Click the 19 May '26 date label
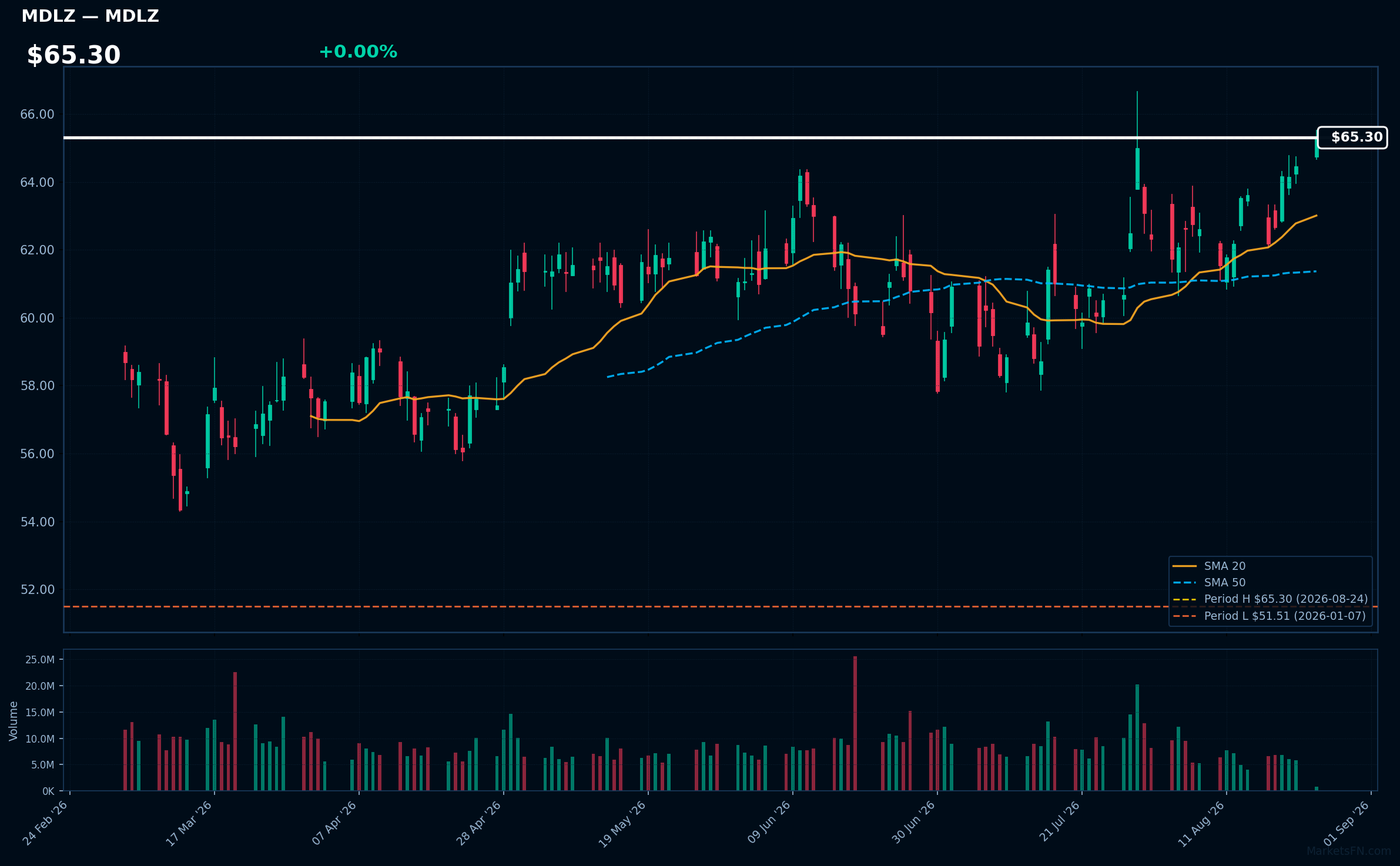This screenshot has height=866, width=1400. (622, 824)
